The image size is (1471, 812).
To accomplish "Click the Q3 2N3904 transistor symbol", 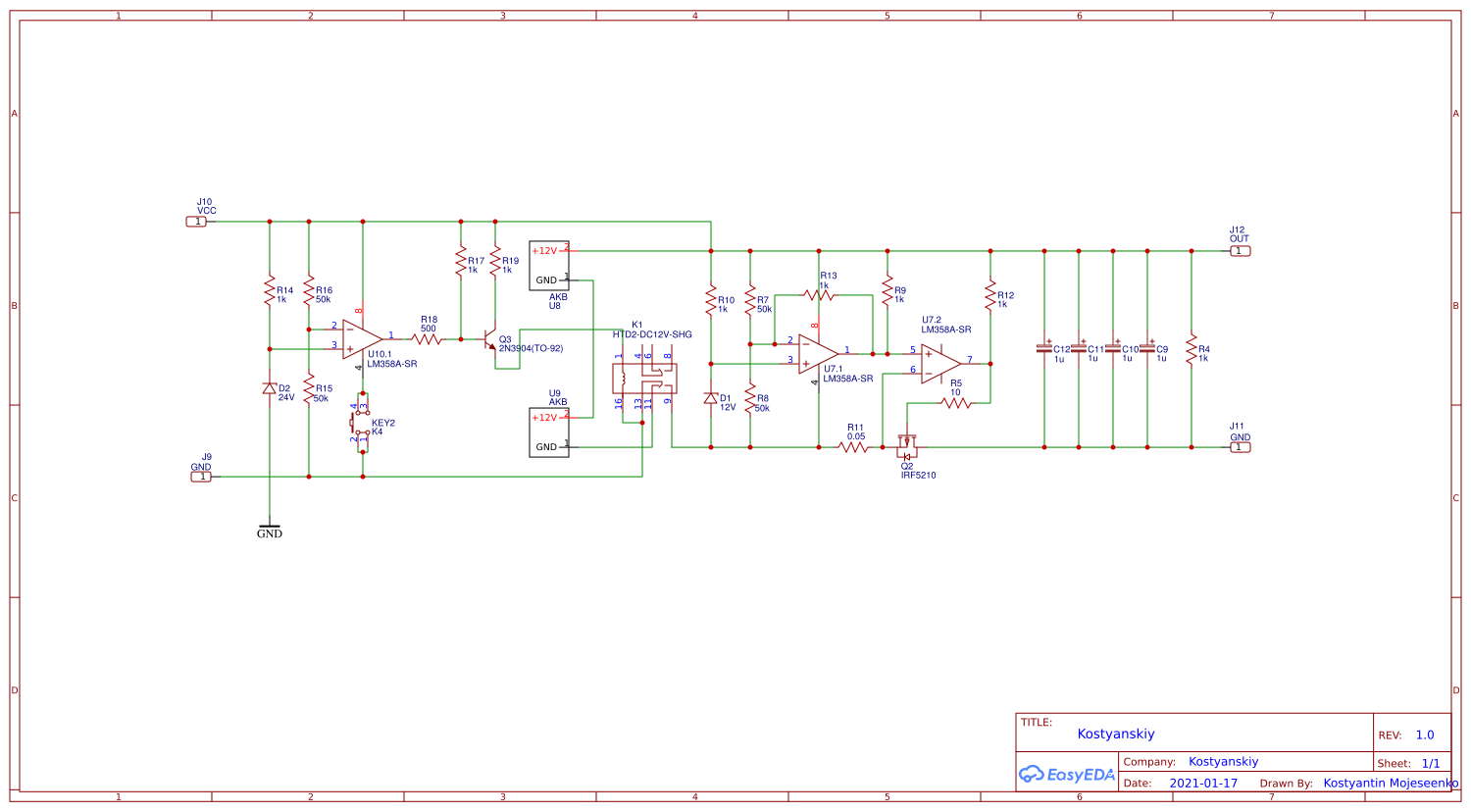I will [490, 340].
